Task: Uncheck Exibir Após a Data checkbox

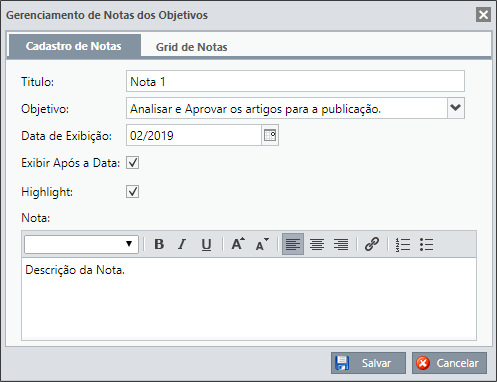Action: click(132, 163)
